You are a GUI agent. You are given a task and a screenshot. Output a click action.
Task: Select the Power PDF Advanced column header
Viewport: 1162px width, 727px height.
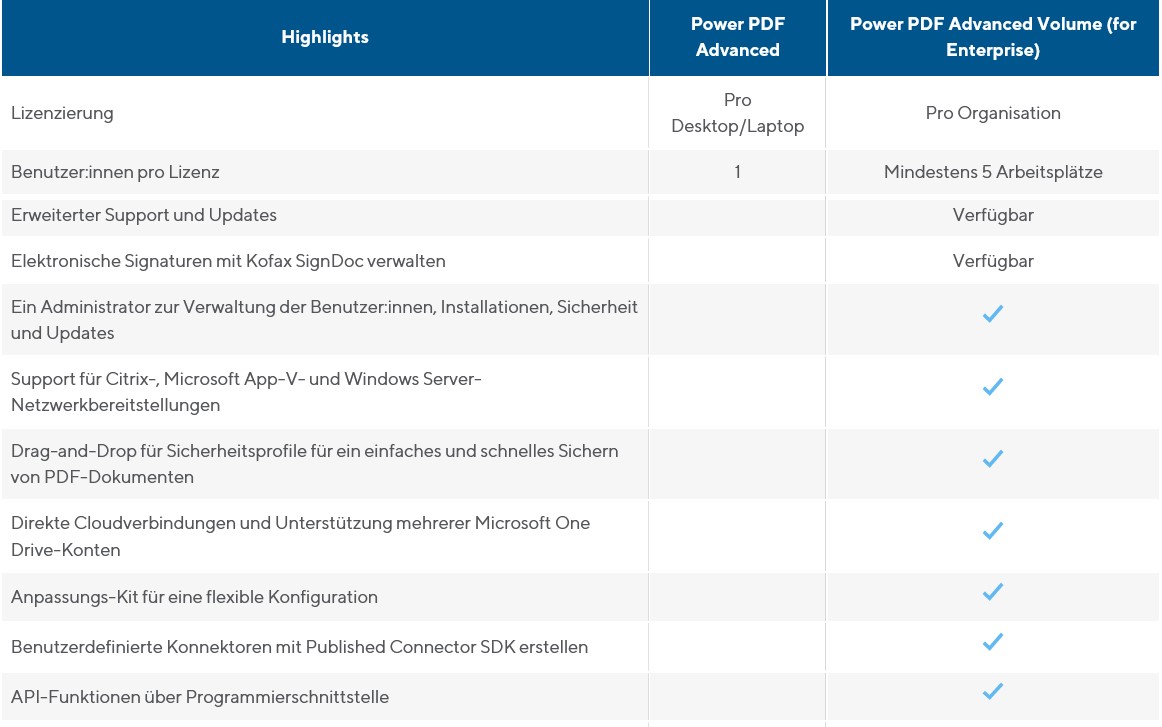pyautogui.click(x=738, y=38)
